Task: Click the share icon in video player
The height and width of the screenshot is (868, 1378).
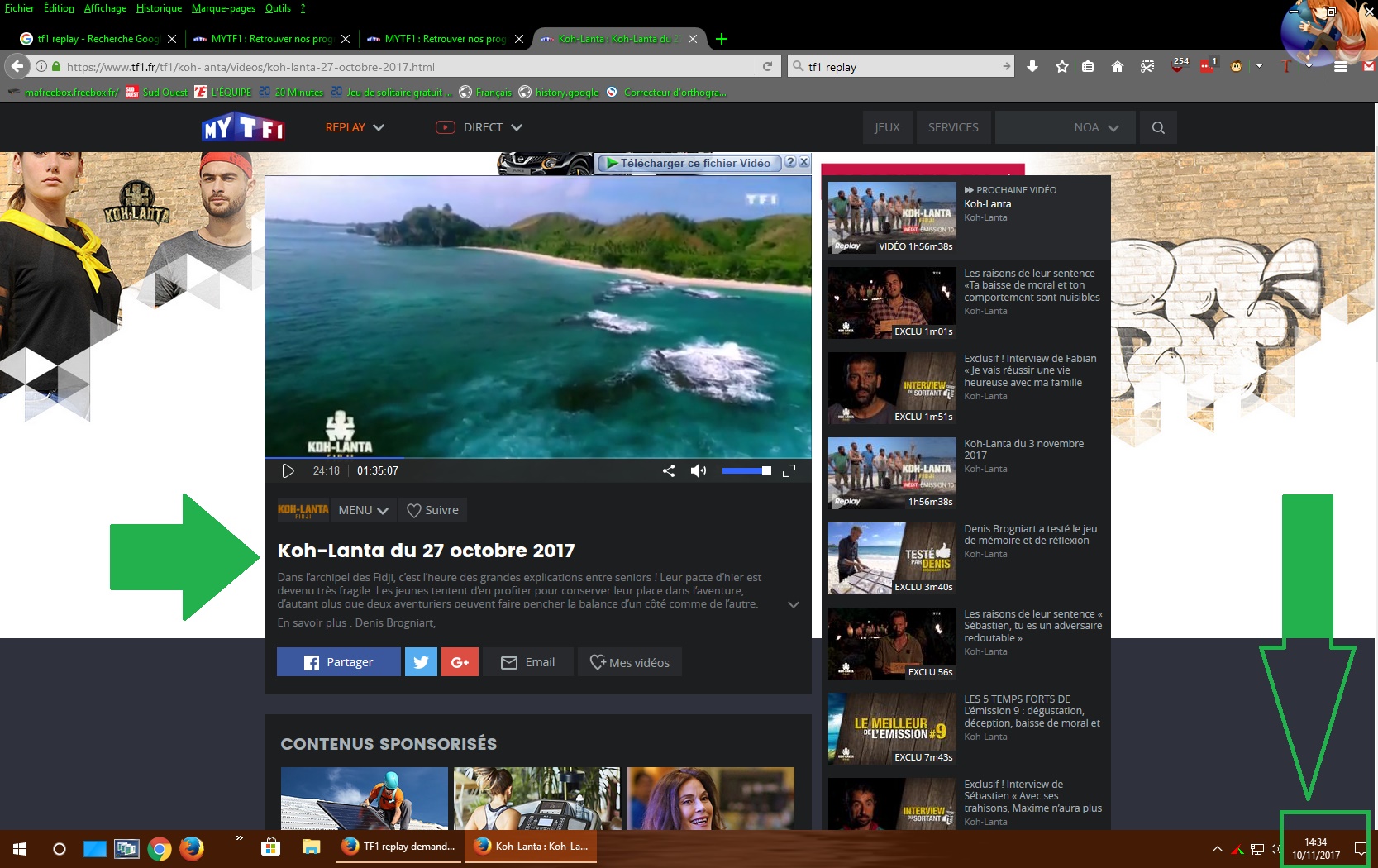Action: click(x=669, y=470)
